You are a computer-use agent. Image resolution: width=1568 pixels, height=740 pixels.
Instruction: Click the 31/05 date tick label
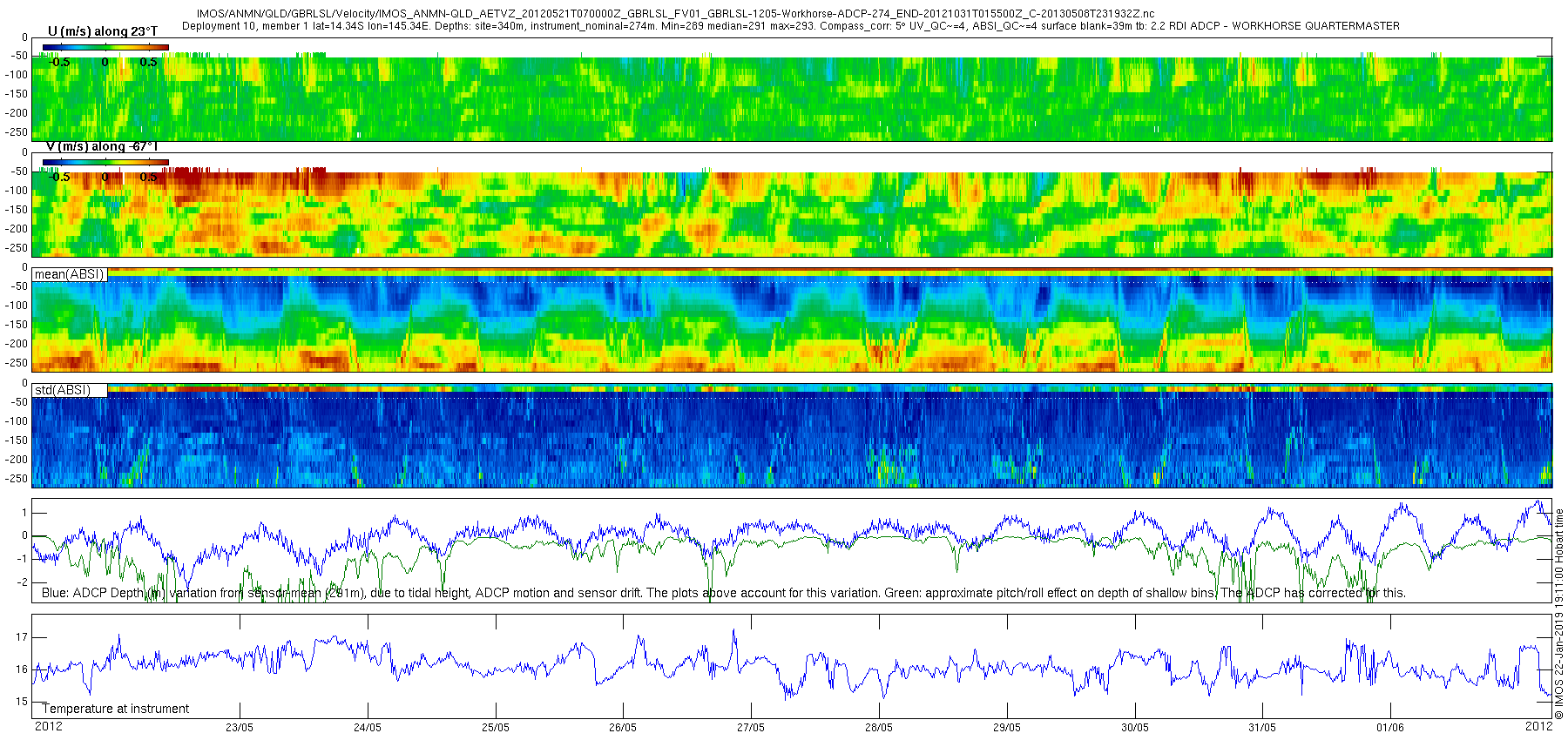click(x=1262, y=728)
